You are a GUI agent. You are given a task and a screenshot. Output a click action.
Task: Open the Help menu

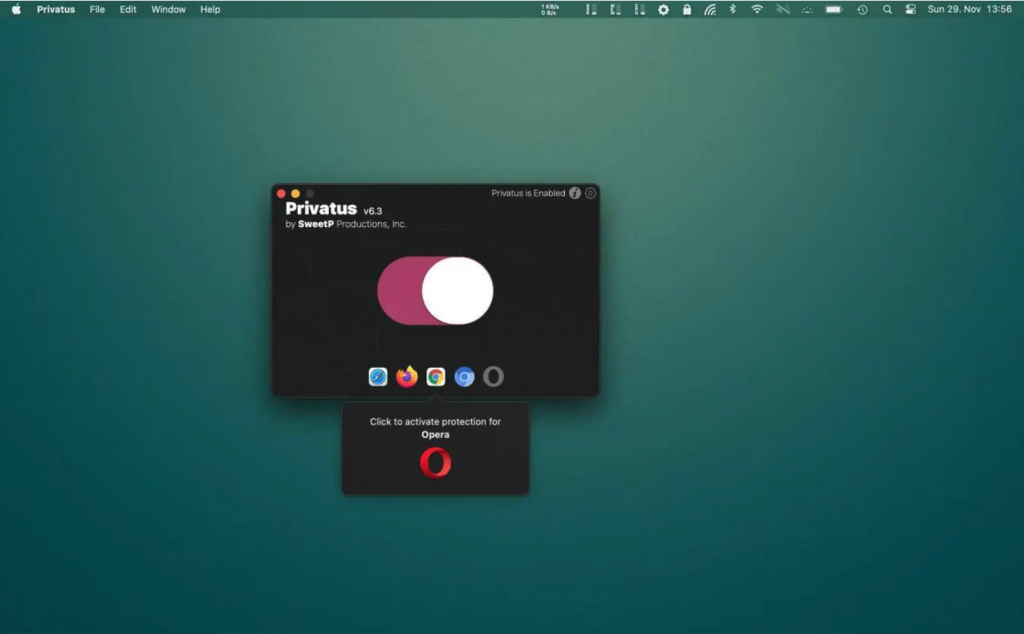(x=210, y=9)
